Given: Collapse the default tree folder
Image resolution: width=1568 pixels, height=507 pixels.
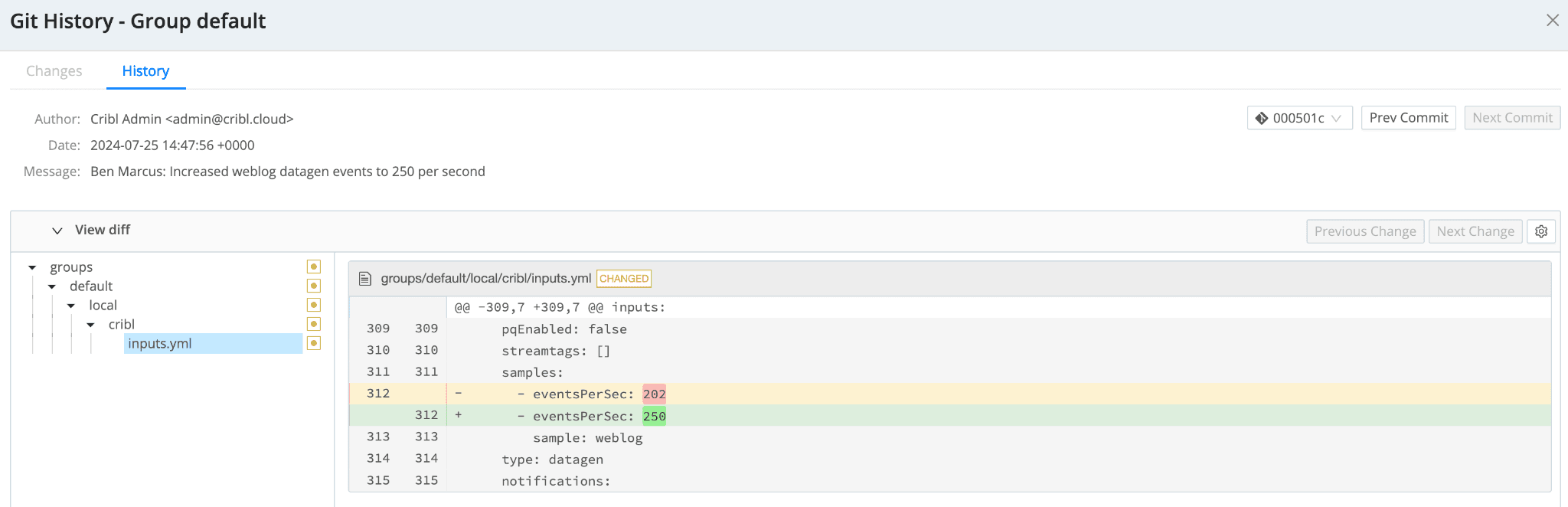Looking at the screenshot, I should pyautogui.click(x=52, y=286).
